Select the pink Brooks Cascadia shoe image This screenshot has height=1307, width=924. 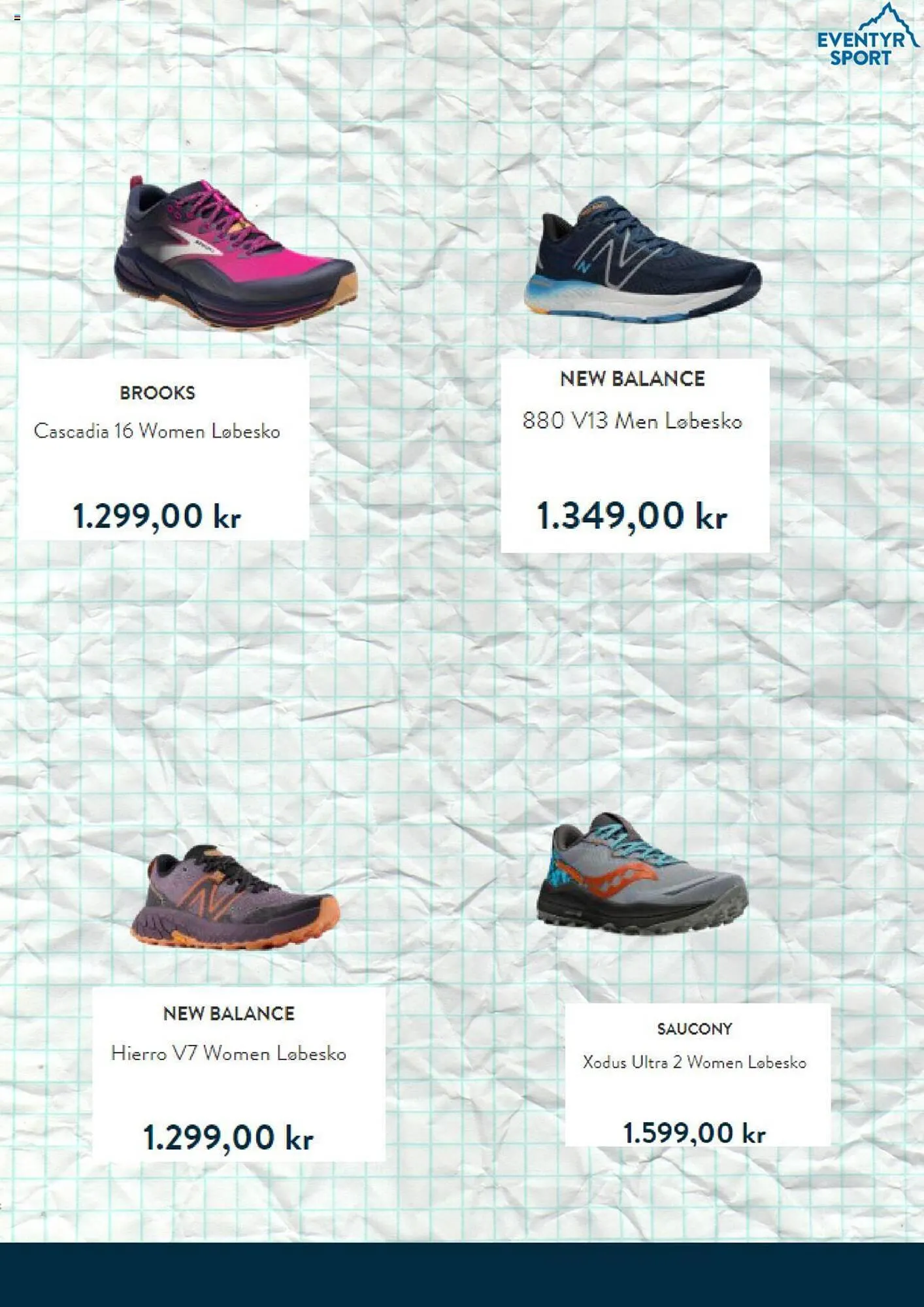[x=235, y=253]
